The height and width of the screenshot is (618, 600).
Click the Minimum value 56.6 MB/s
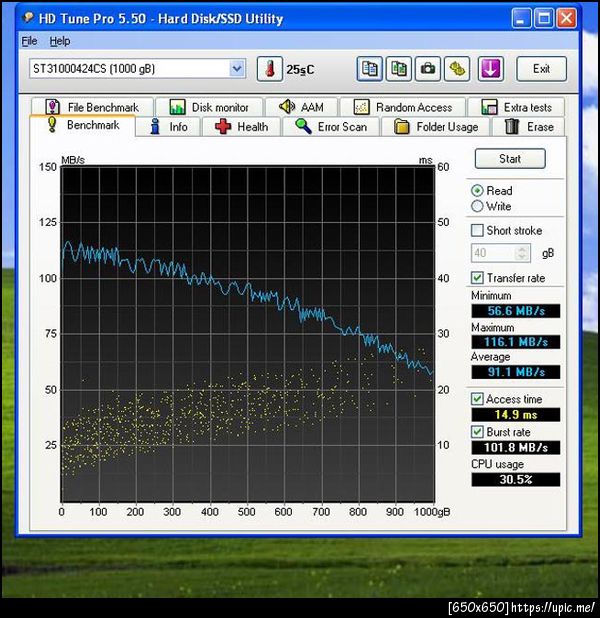click(x=516, y=311)
